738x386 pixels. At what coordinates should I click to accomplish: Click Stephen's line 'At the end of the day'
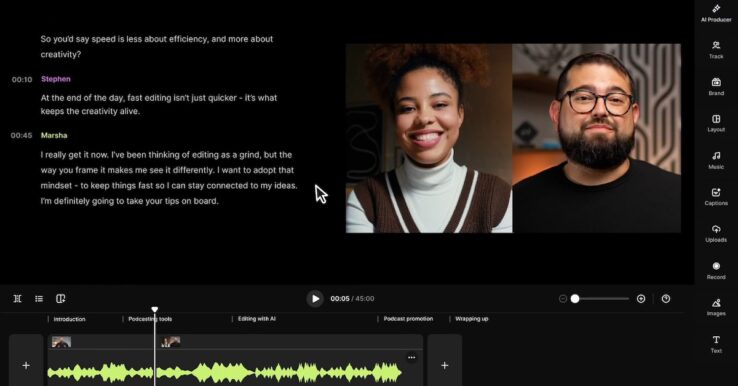click(x=159, y=105)
